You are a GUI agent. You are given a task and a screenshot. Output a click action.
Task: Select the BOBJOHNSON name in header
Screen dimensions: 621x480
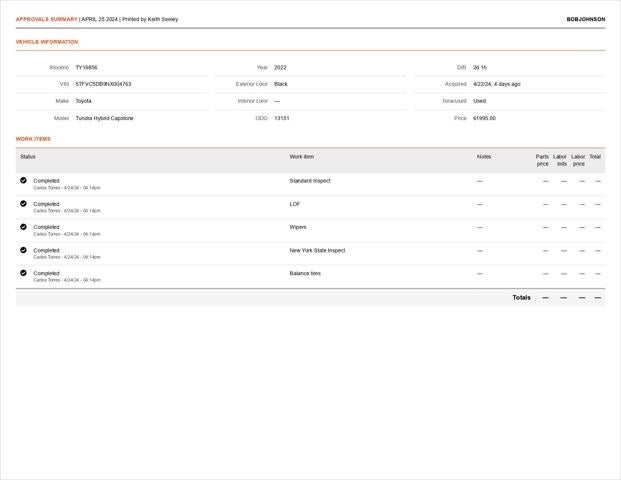pyautogui.click(x=586, y=19)
